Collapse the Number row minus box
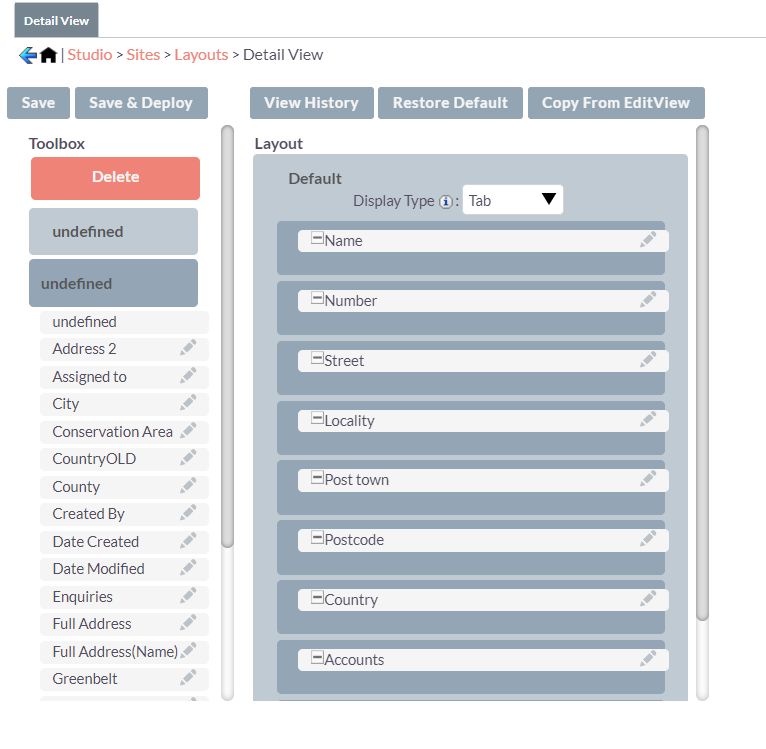Viewport: 766px width, 749px height. click(x=318, y=298)
